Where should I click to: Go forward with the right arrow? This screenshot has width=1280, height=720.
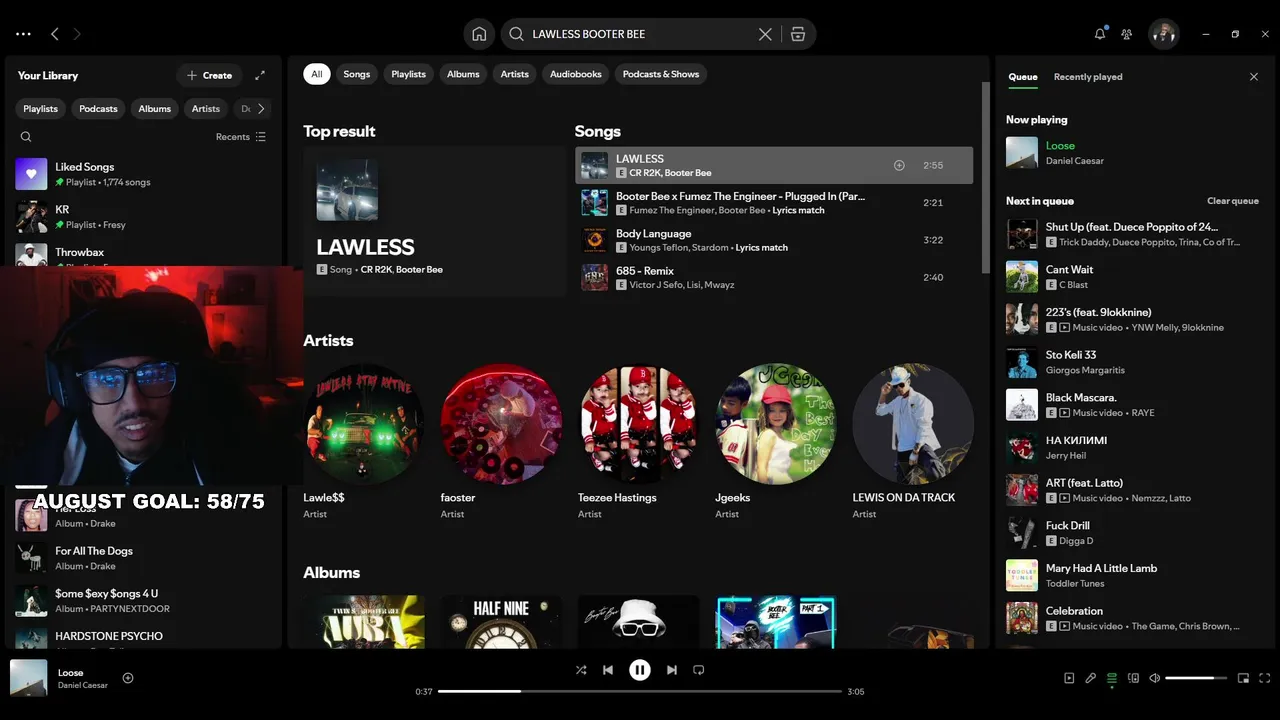pos(77,34)
